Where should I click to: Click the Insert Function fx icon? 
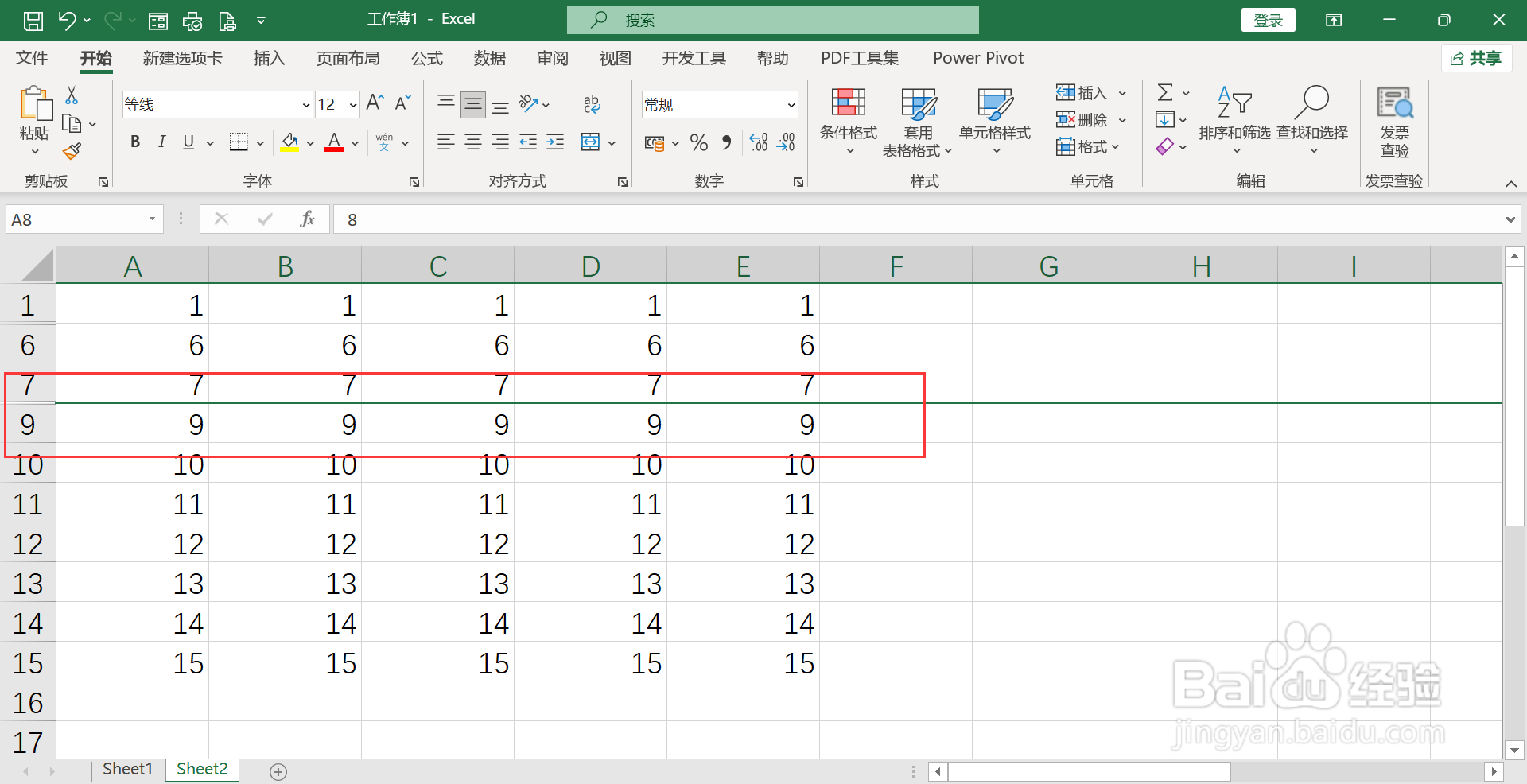(307, 219)
